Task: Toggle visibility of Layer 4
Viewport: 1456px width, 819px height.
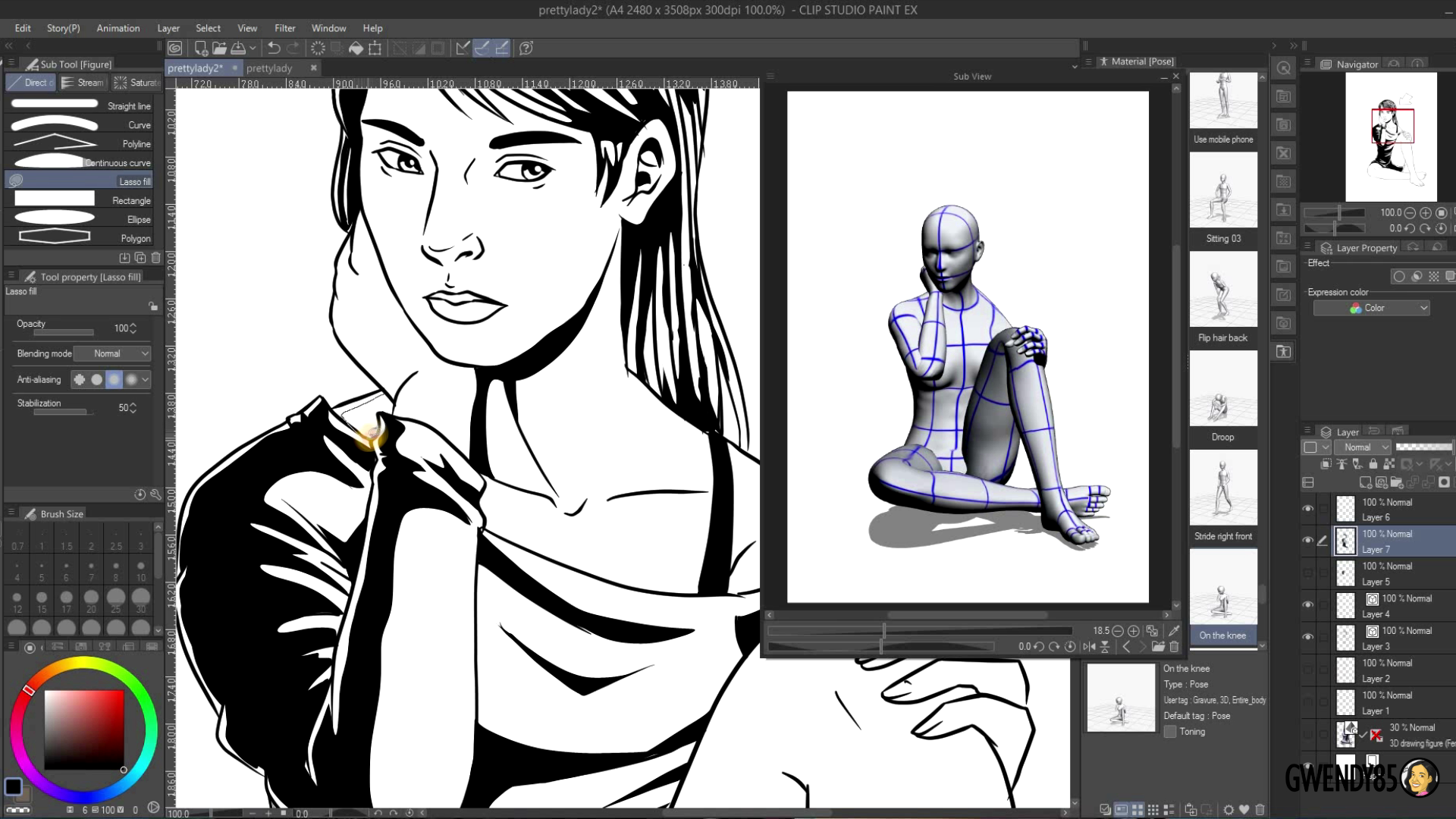Action: 1307,605
